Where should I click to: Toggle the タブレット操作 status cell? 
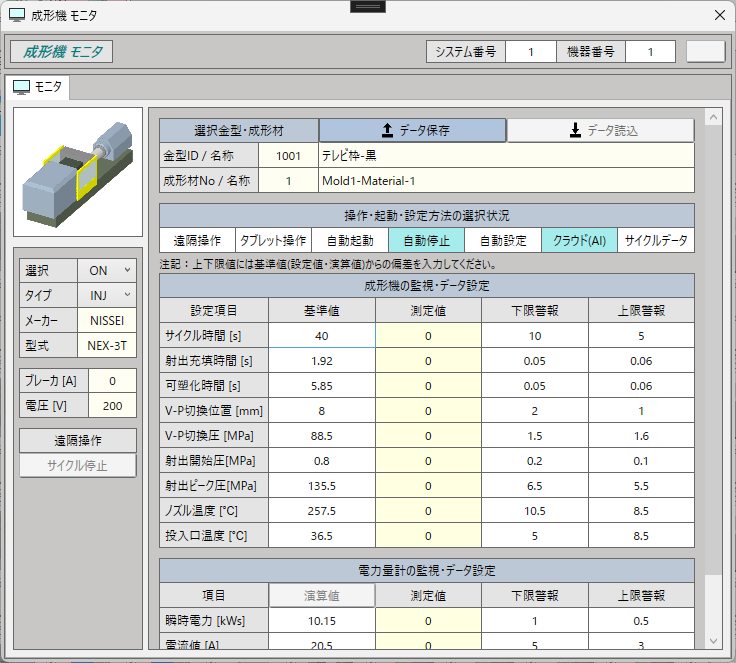pos(273,241)
